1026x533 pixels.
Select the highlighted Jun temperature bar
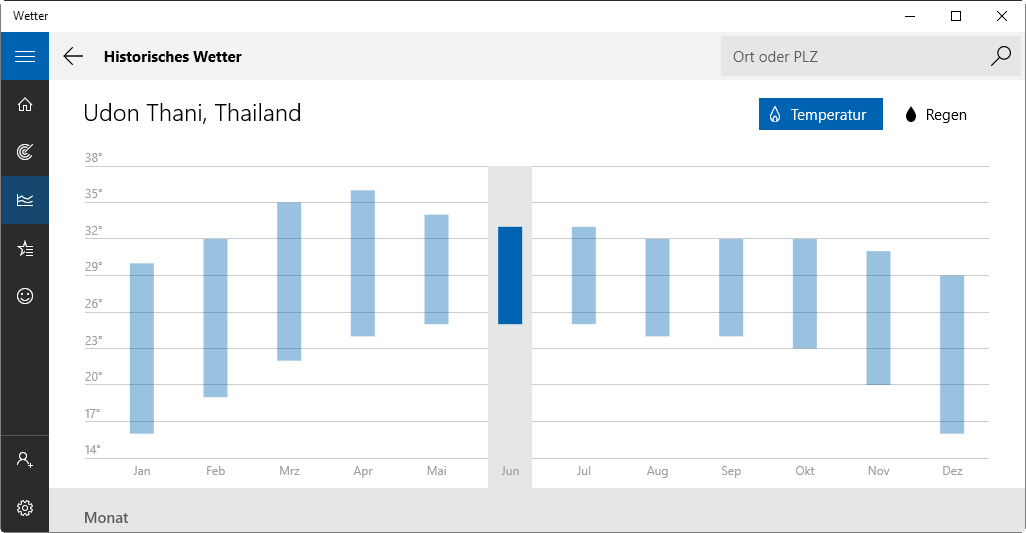tap(510, 275)
